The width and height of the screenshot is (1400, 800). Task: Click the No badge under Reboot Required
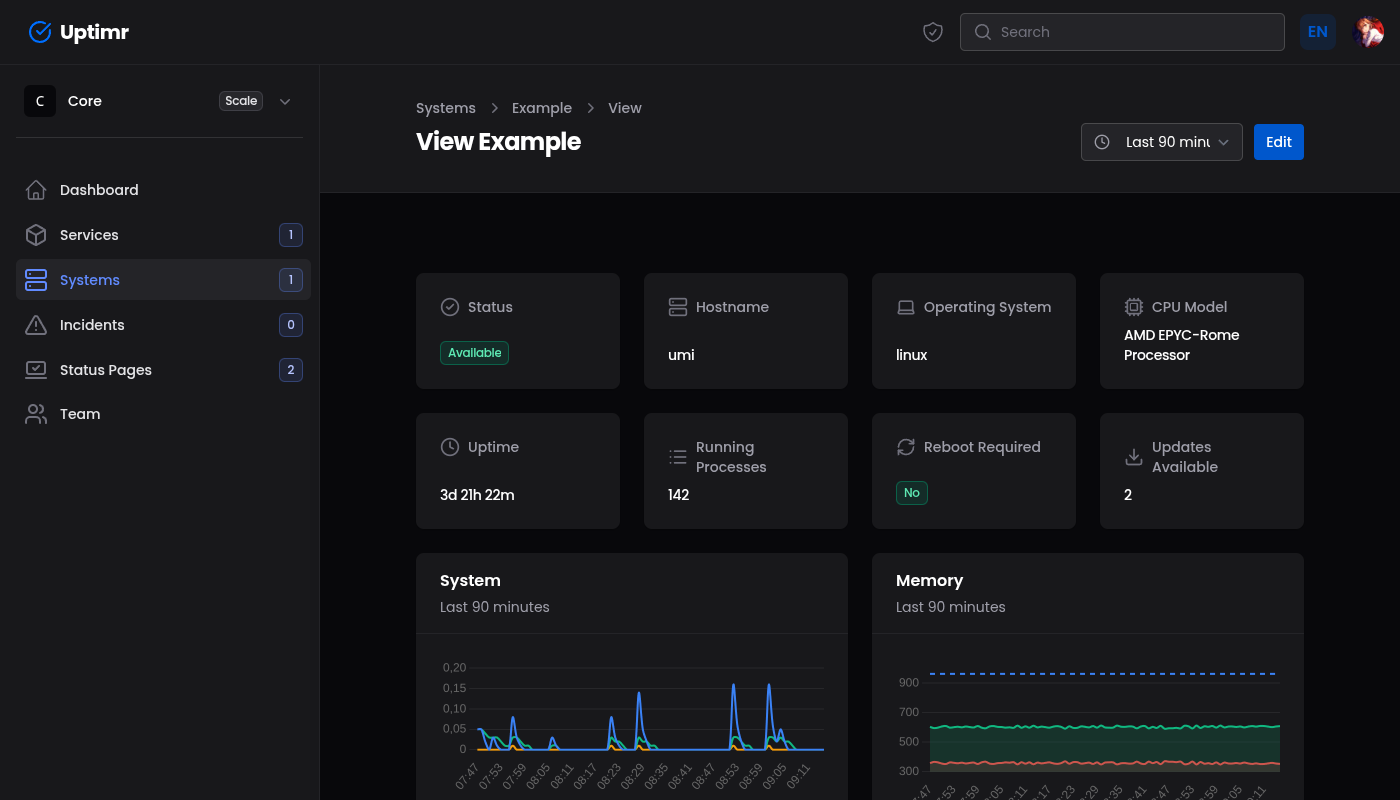tap(912, 493)
